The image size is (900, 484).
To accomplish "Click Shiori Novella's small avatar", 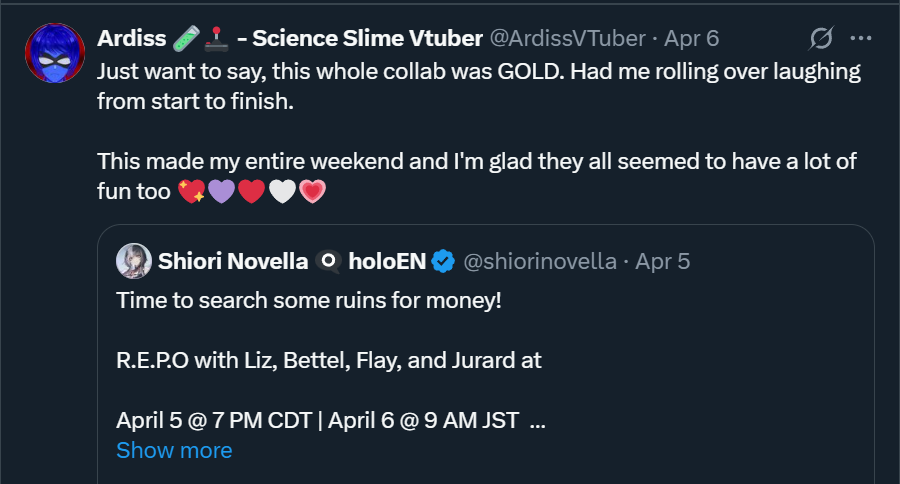I will [134, 261].
